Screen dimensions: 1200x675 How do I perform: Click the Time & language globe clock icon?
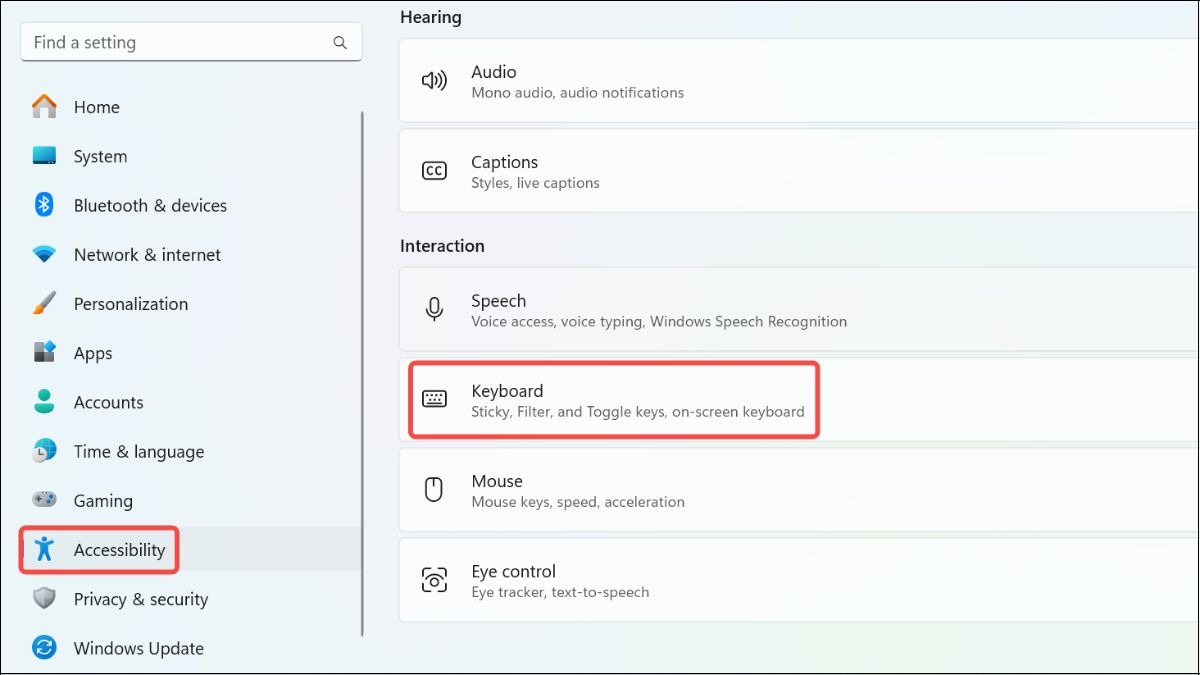[44, 451]
